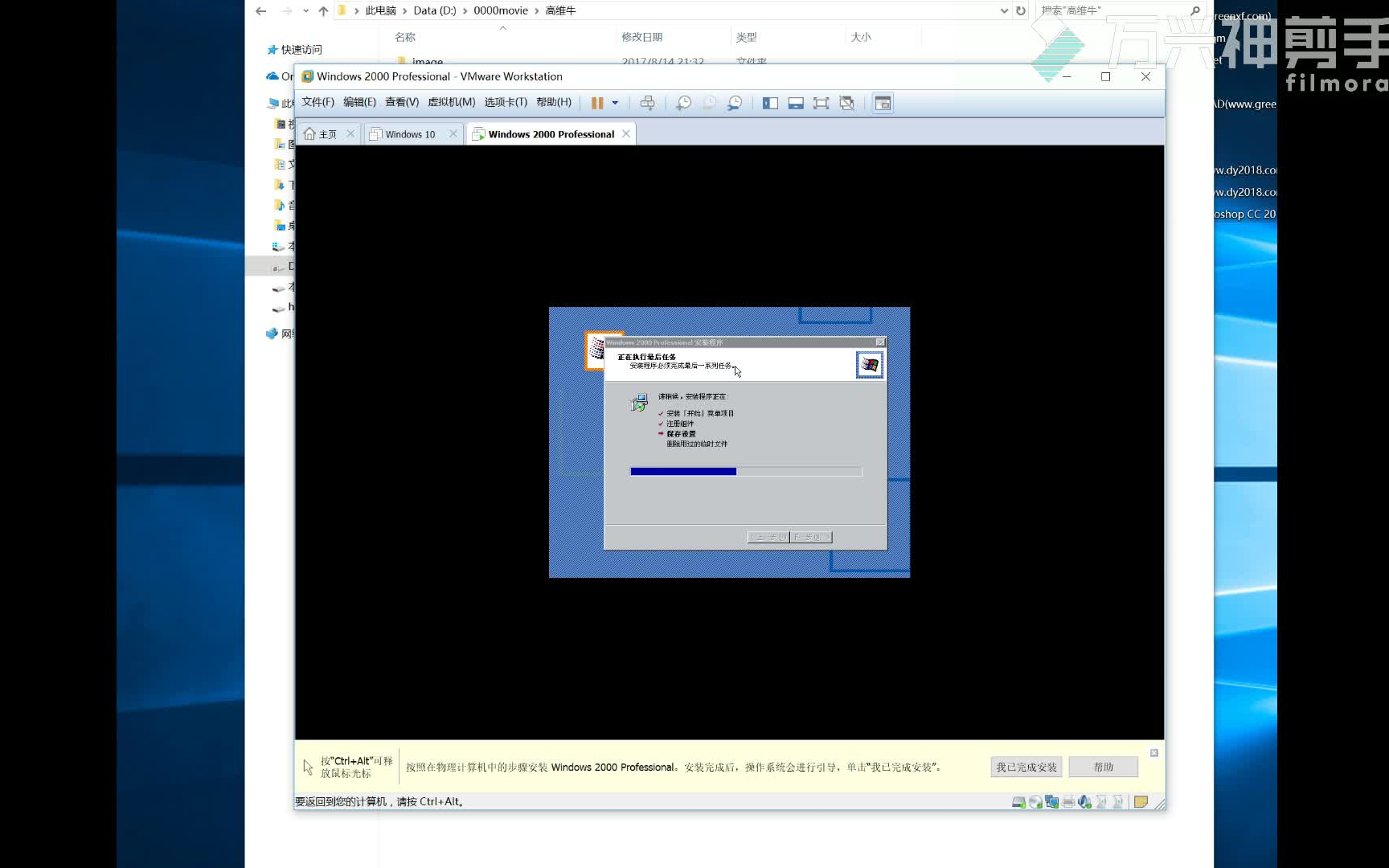
Task: Click the sound device icon in status bar
Action: tap(1084, 801)
